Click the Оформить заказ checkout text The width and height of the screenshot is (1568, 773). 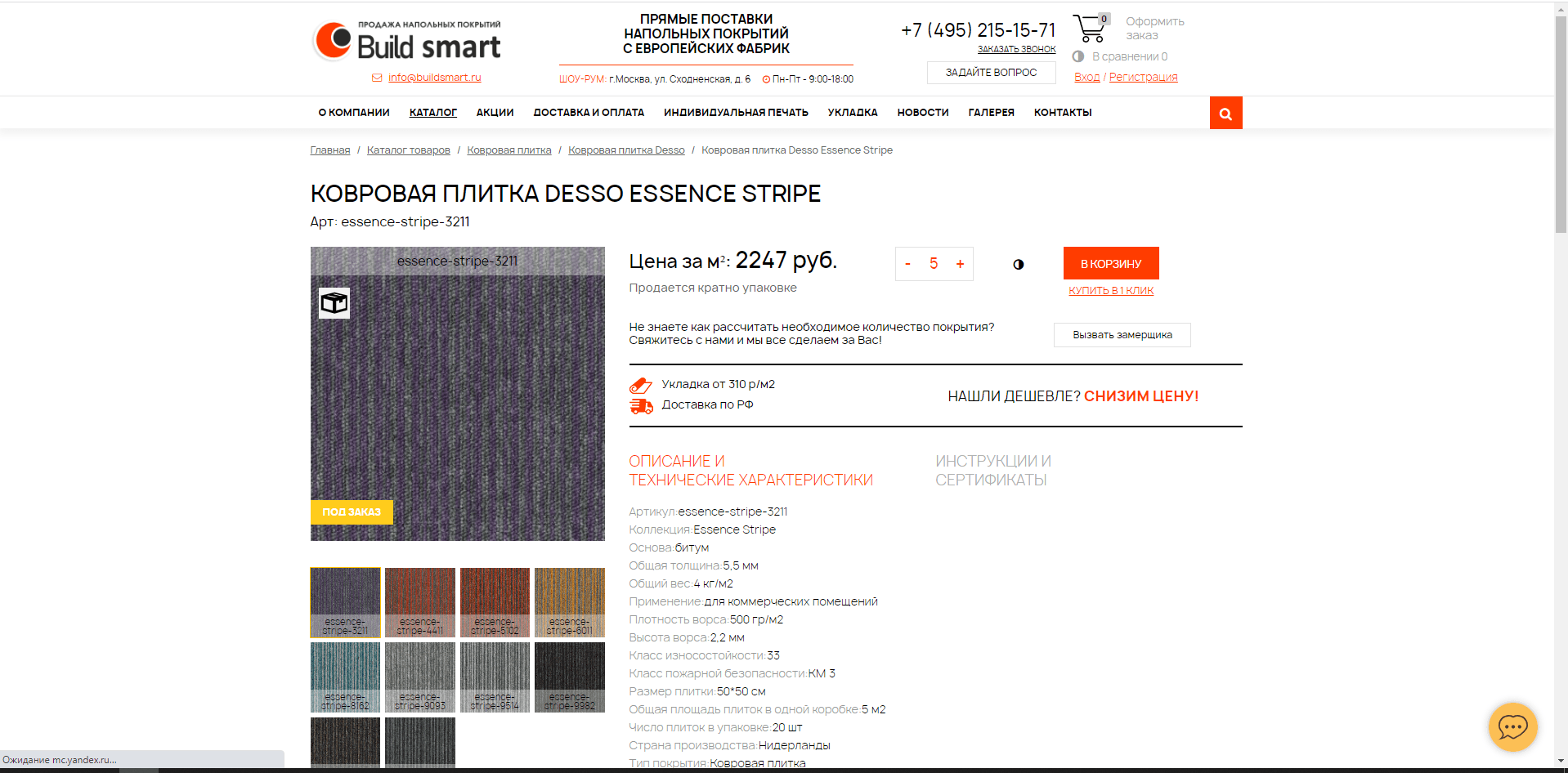pyautogui.click(x=1154, y=29)
